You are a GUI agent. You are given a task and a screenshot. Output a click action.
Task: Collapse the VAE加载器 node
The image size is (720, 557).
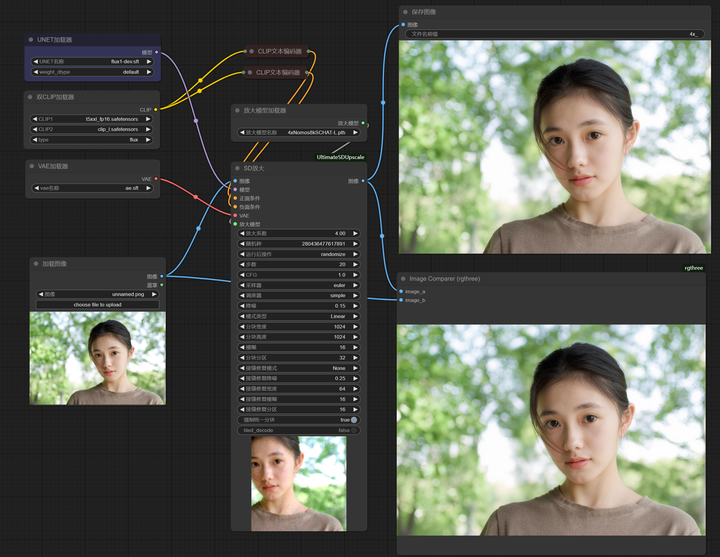point(30,166)
